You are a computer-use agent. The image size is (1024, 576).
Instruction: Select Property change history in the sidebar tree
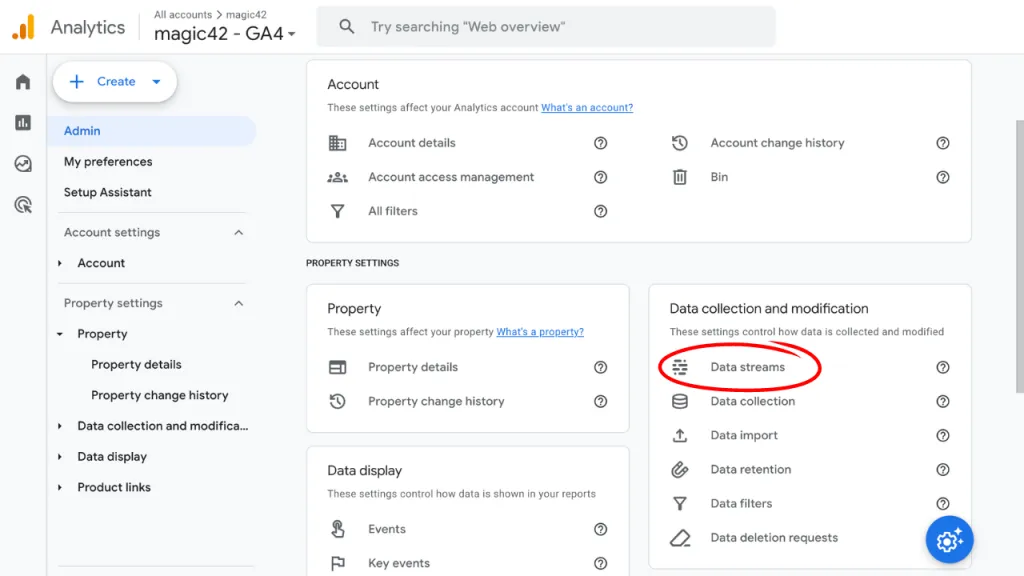159,395
